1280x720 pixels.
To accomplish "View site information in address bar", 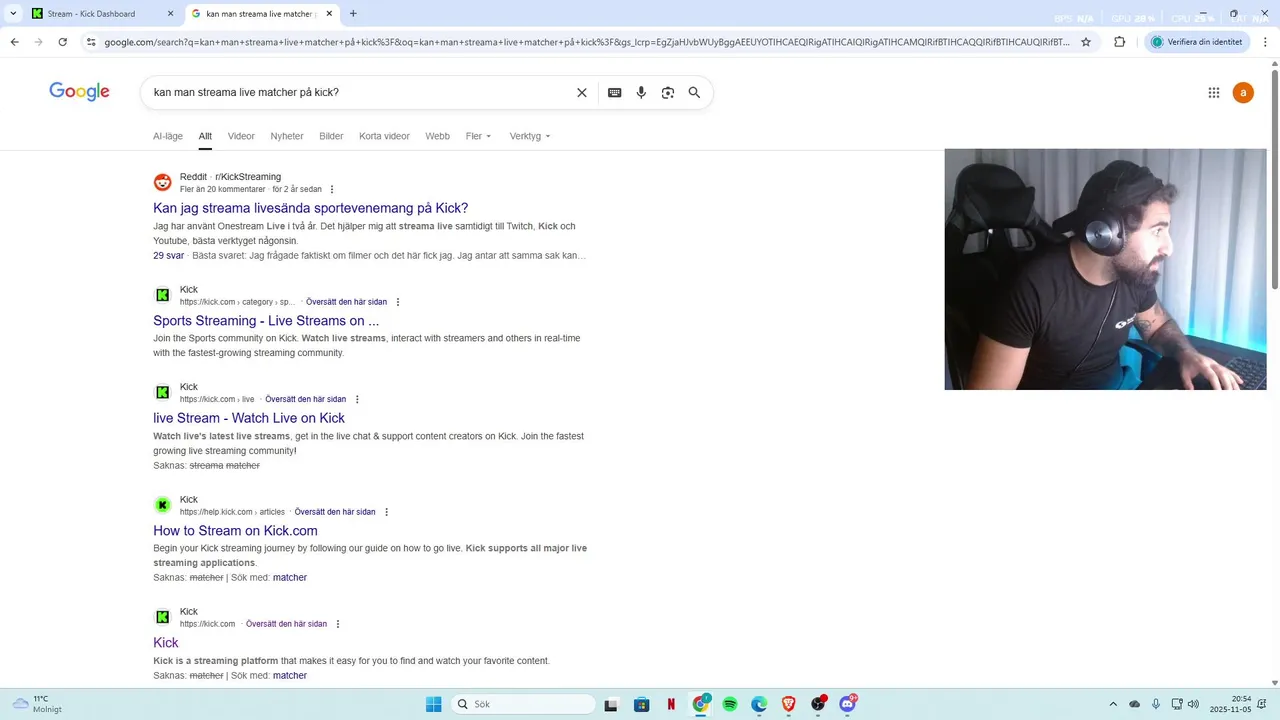I will pyautogui.click(x=91, y=42).
